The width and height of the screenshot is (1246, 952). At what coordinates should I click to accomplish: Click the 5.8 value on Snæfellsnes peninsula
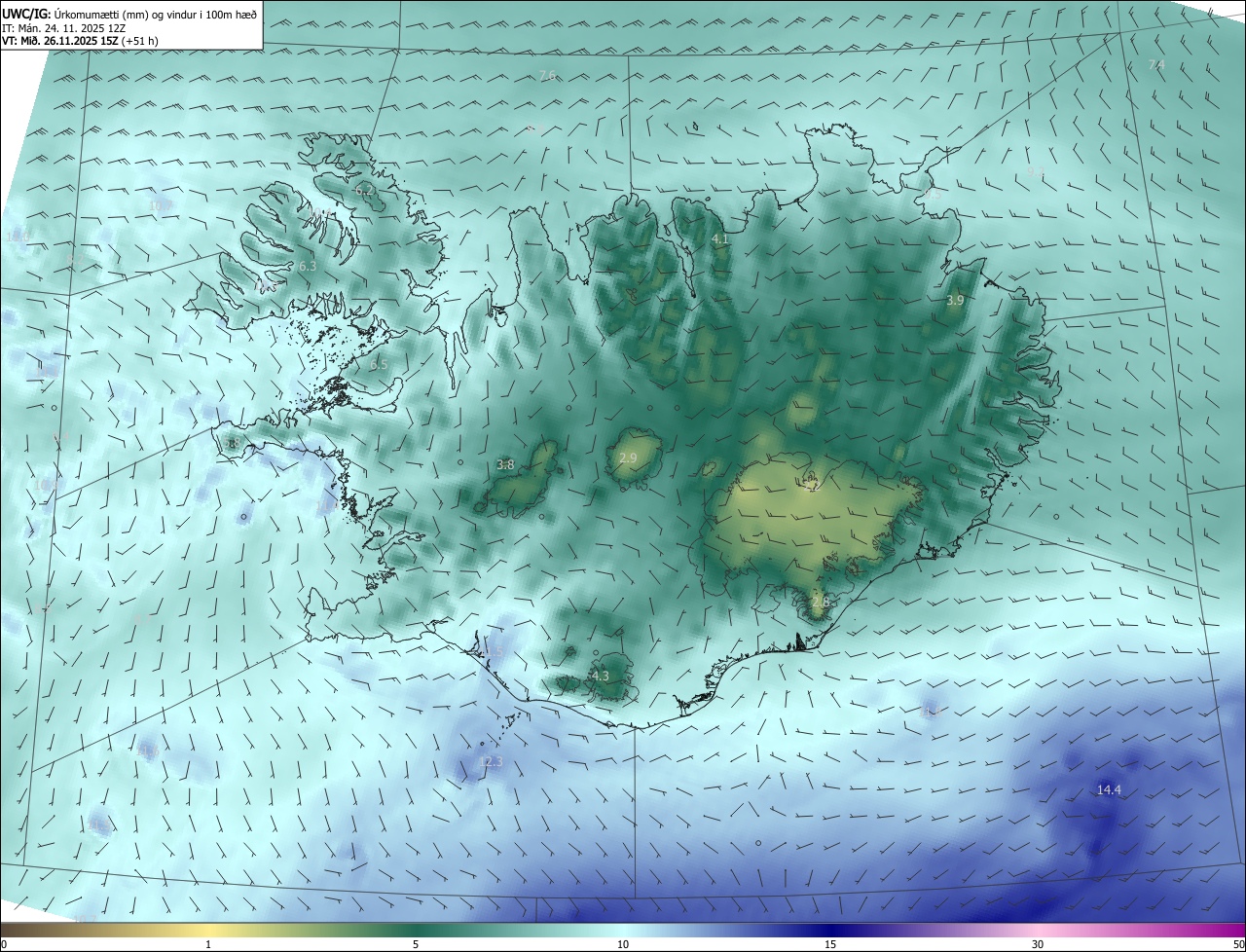pos(231,444)
